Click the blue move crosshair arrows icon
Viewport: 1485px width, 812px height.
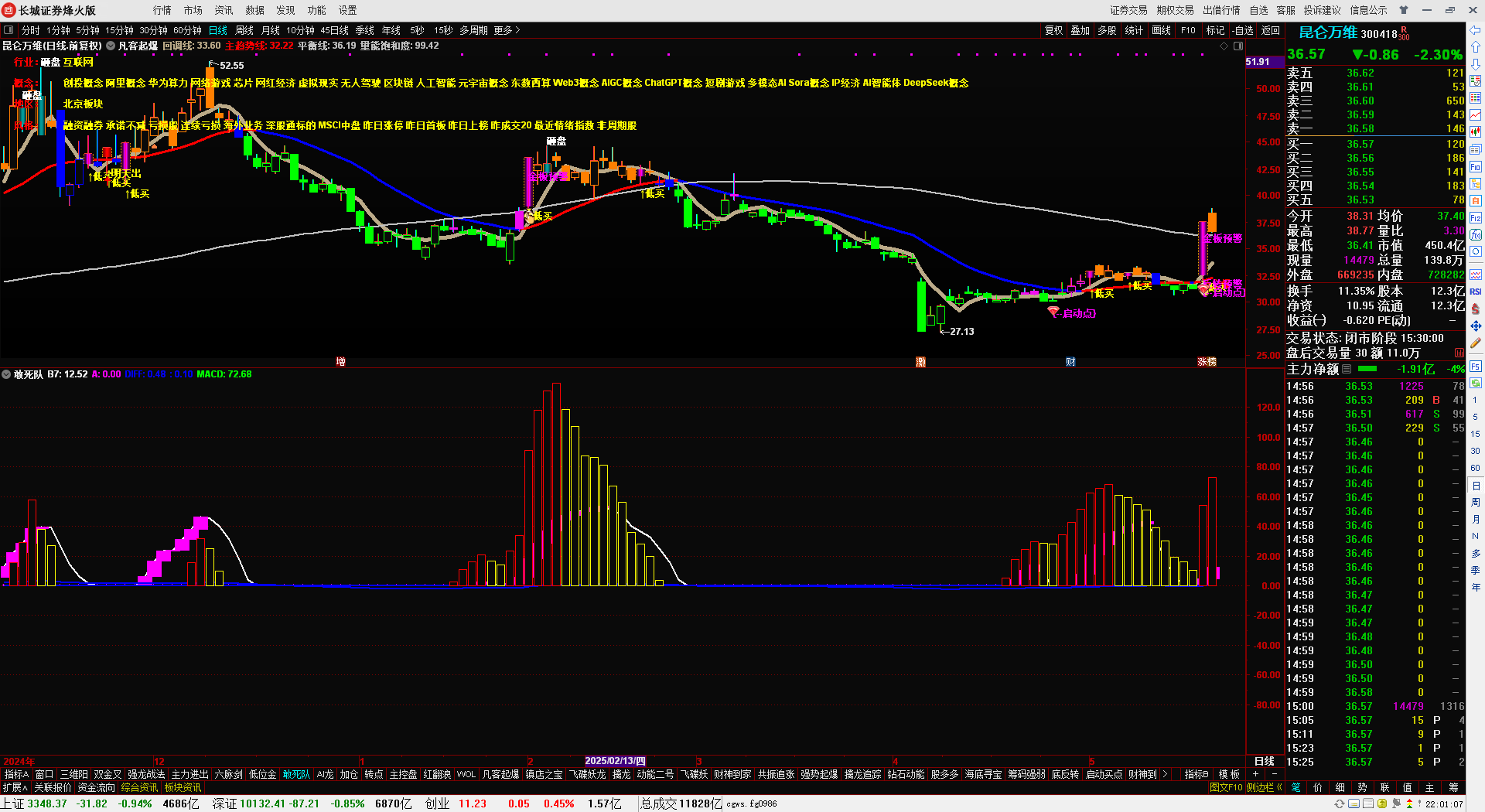pos(1476,326)
